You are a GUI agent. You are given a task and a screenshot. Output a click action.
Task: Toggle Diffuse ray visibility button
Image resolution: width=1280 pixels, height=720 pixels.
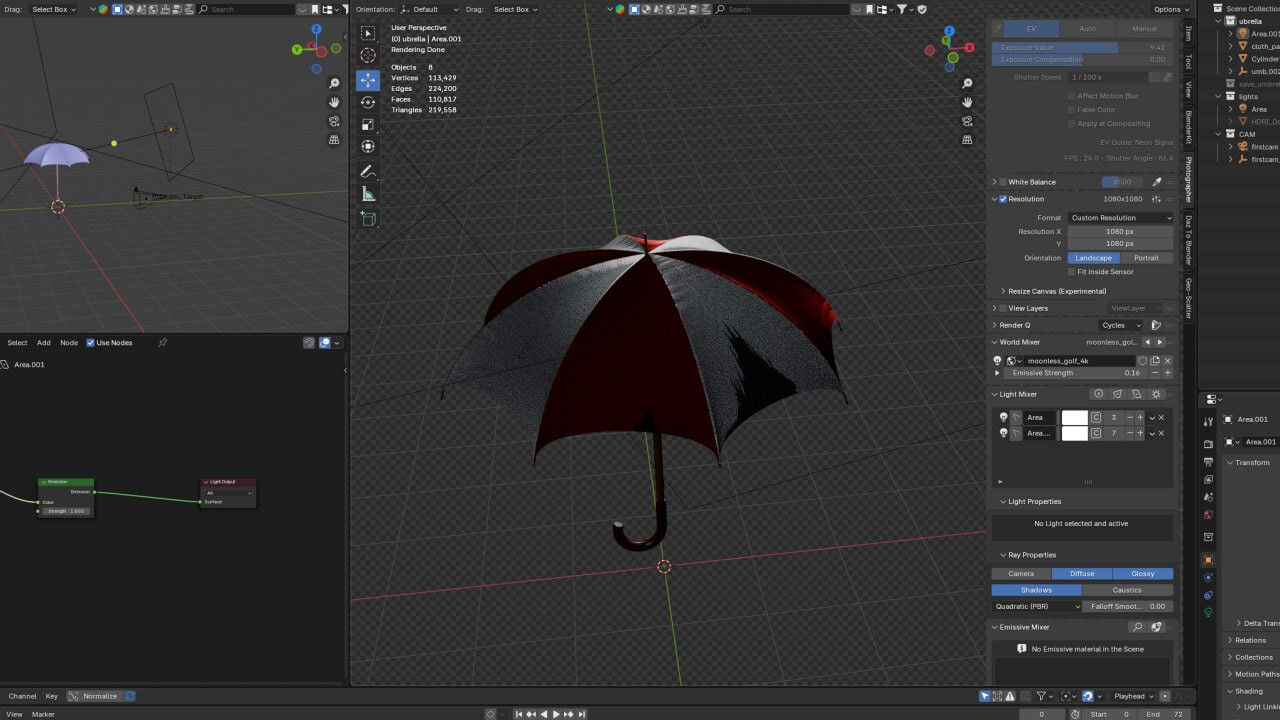(x=1082, y=574)
